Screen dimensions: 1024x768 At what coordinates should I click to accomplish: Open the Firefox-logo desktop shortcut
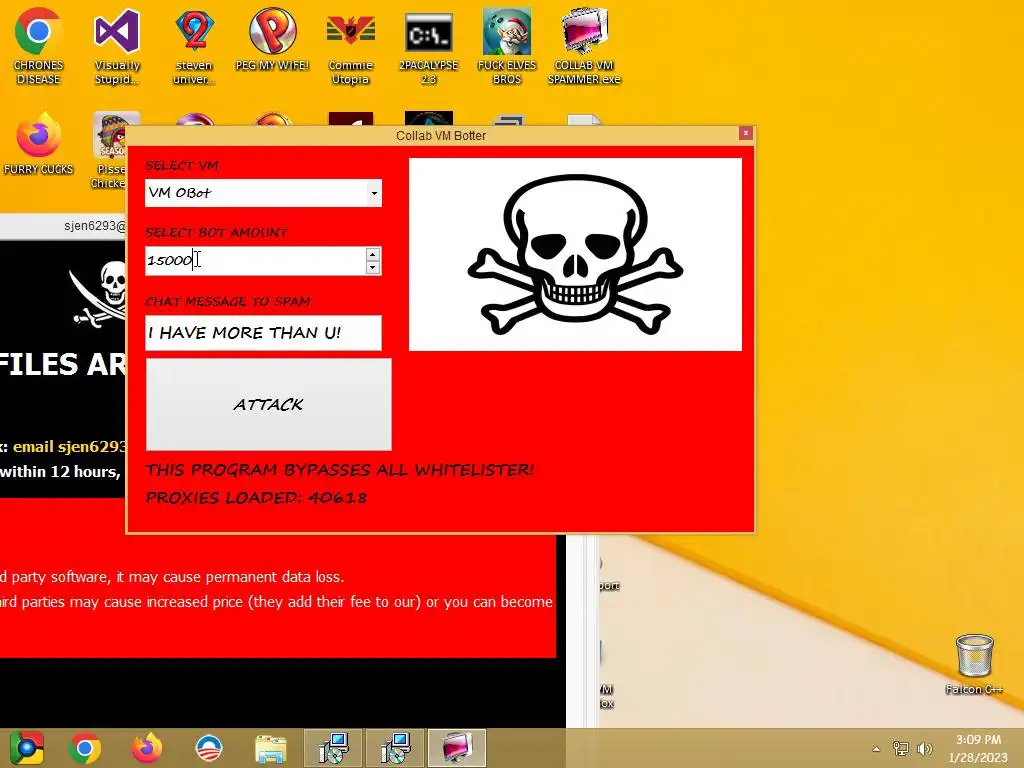tap(38, 144)
